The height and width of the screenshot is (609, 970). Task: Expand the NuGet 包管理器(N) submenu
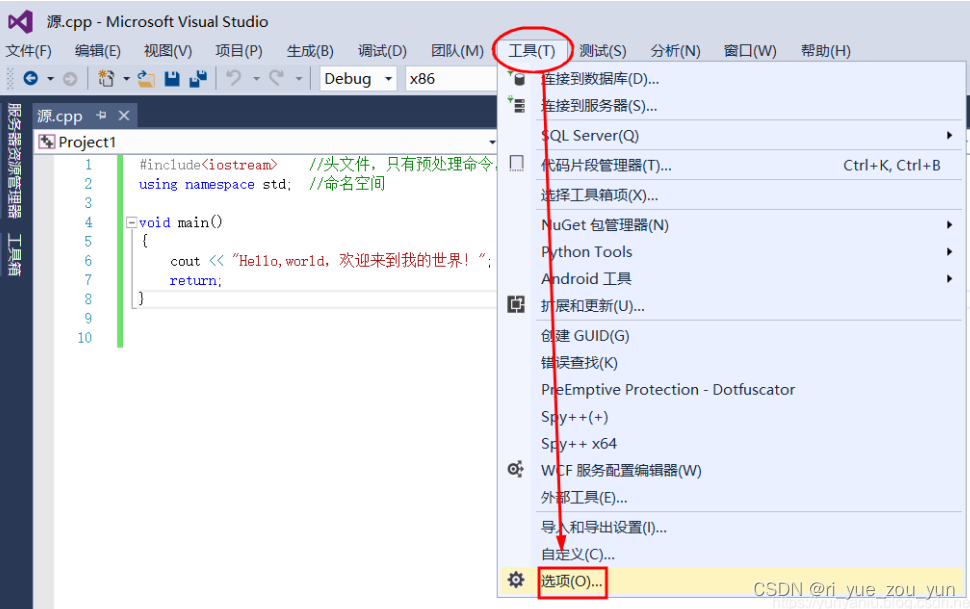pyautogui.click(x=949, y=225)
